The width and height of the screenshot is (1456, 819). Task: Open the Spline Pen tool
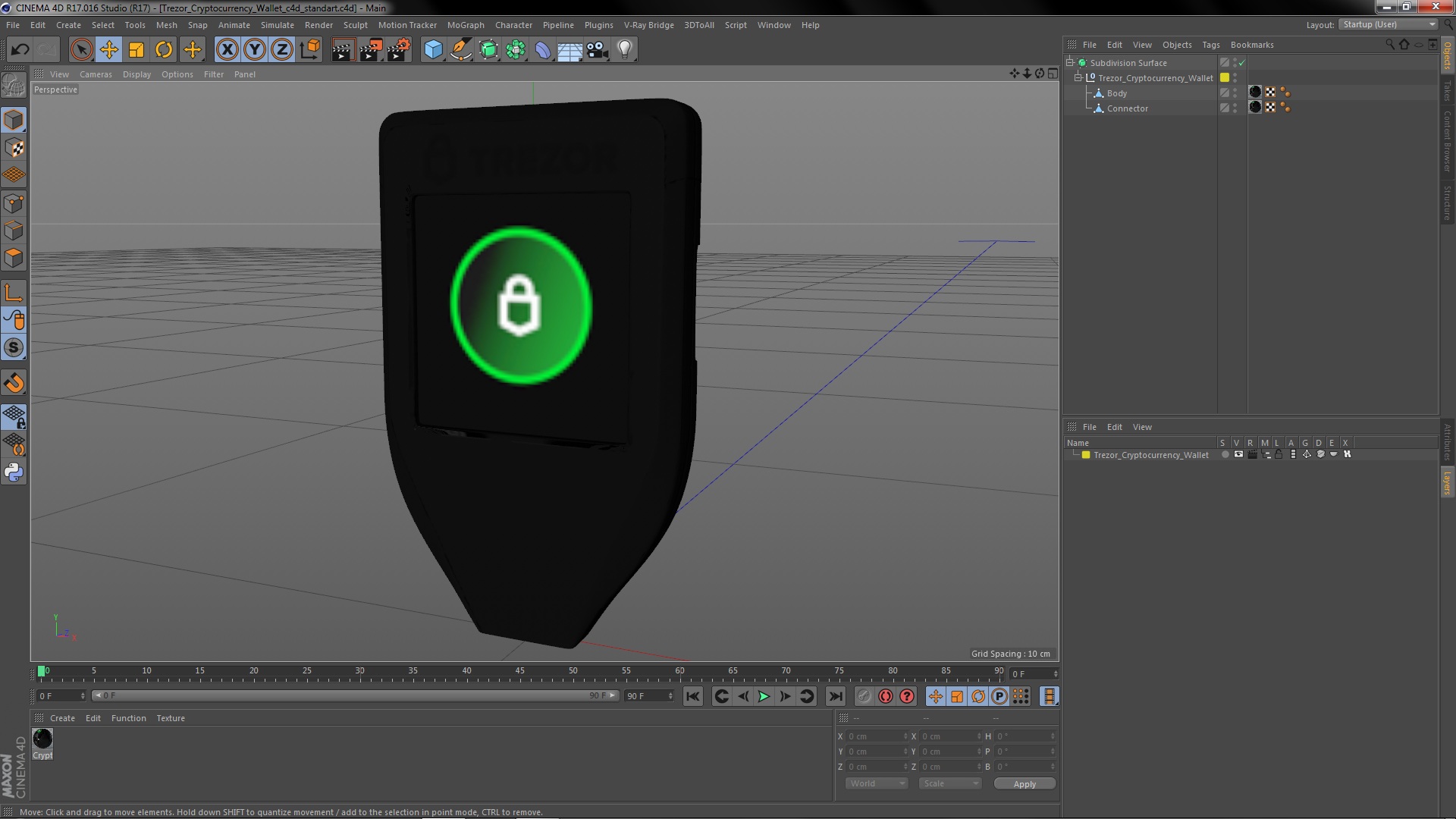tap(460, 50)
